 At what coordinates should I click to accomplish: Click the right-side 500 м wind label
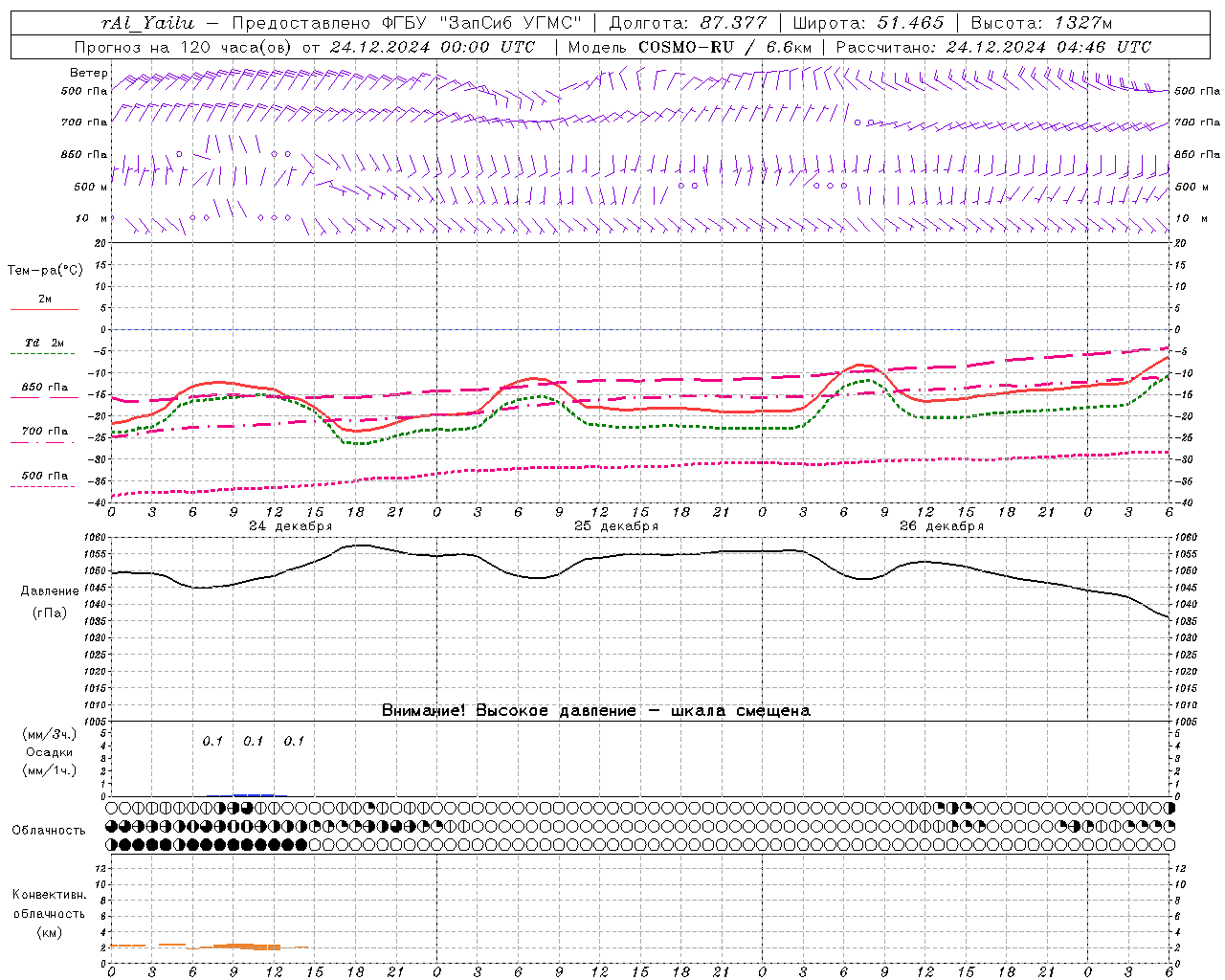point(1192,187)
